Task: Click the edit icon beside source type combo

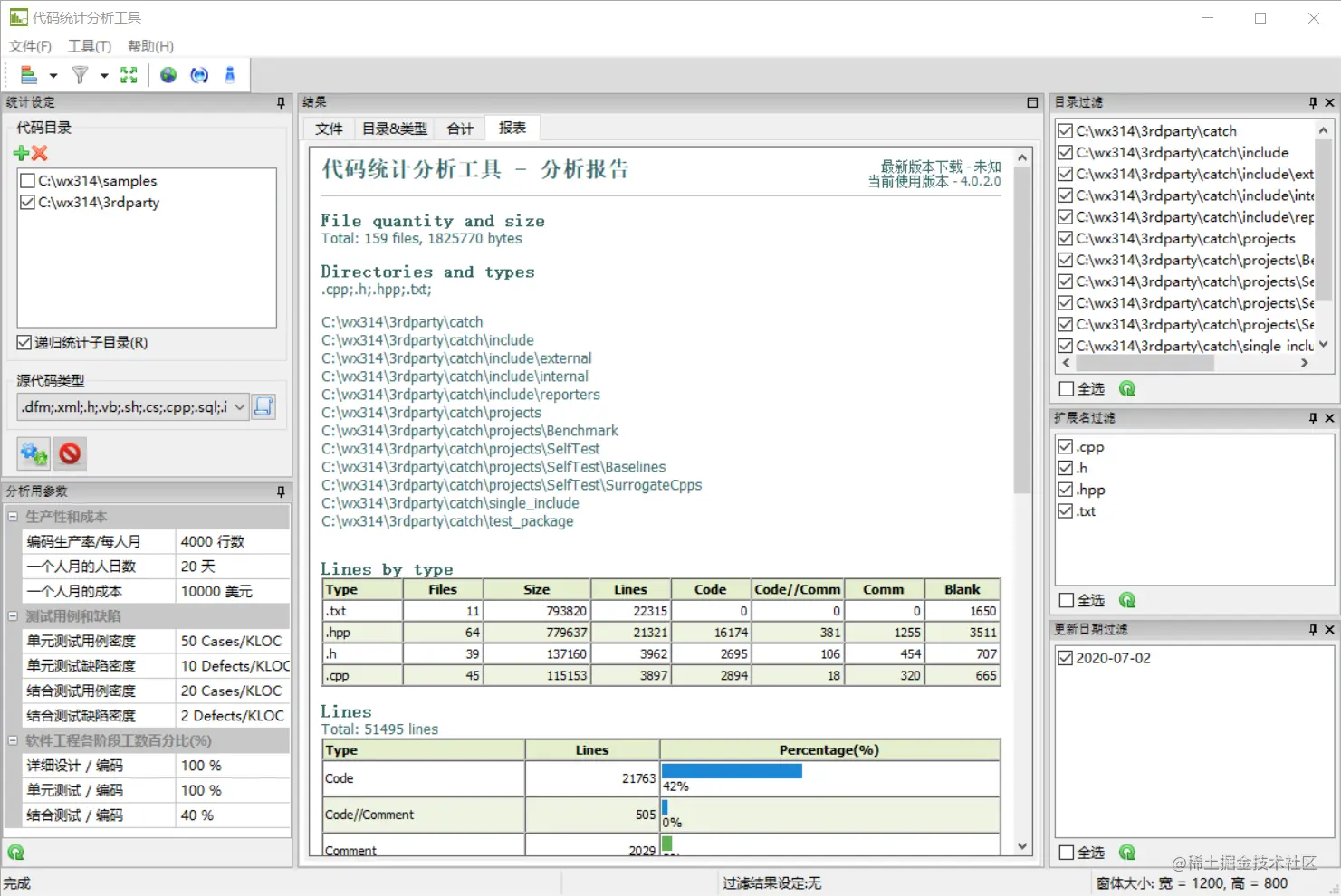Action: point(263,406)
